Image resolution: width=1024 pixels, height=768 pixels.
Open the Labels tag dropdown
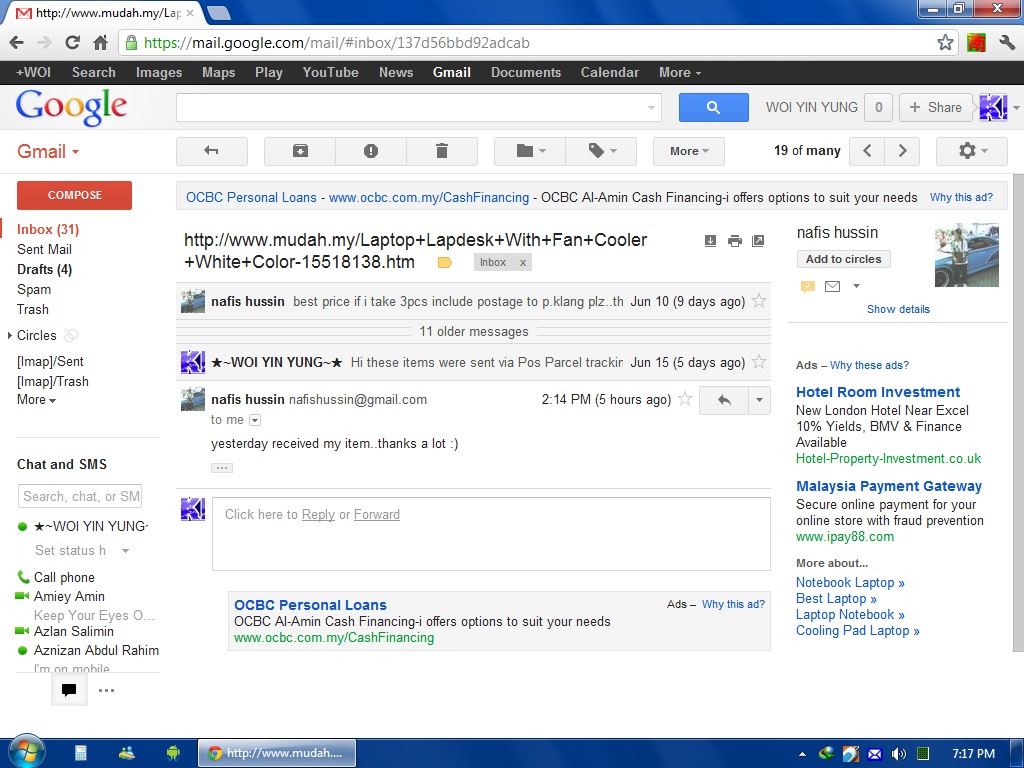[x=601, y=151]
